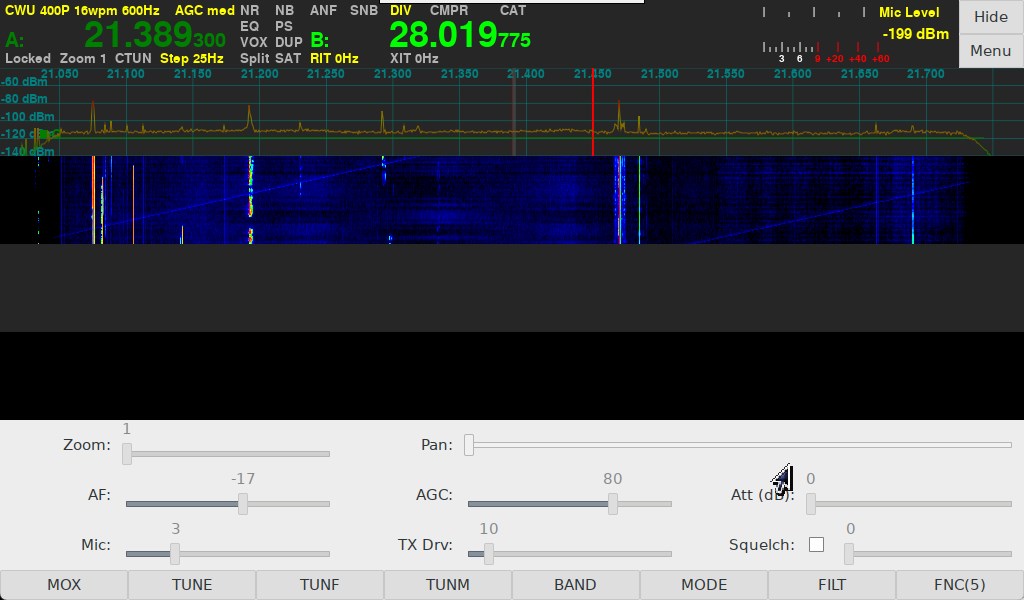This screenshot has height=600, width=1024.
Task: Click waterfall trace near 21.450
Action: tap(619, 200)
